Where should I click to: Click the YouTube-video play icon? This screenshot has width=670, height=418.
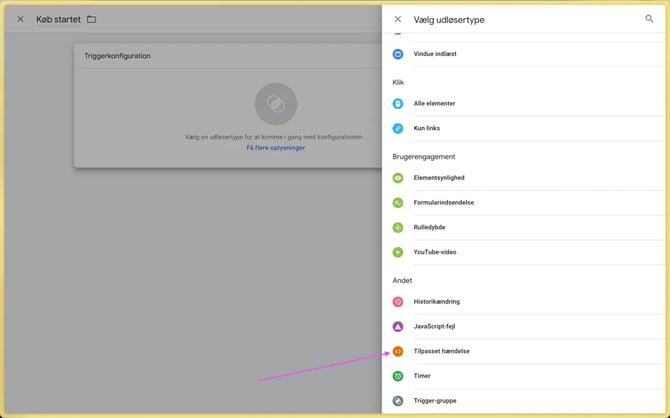point(398,252)
